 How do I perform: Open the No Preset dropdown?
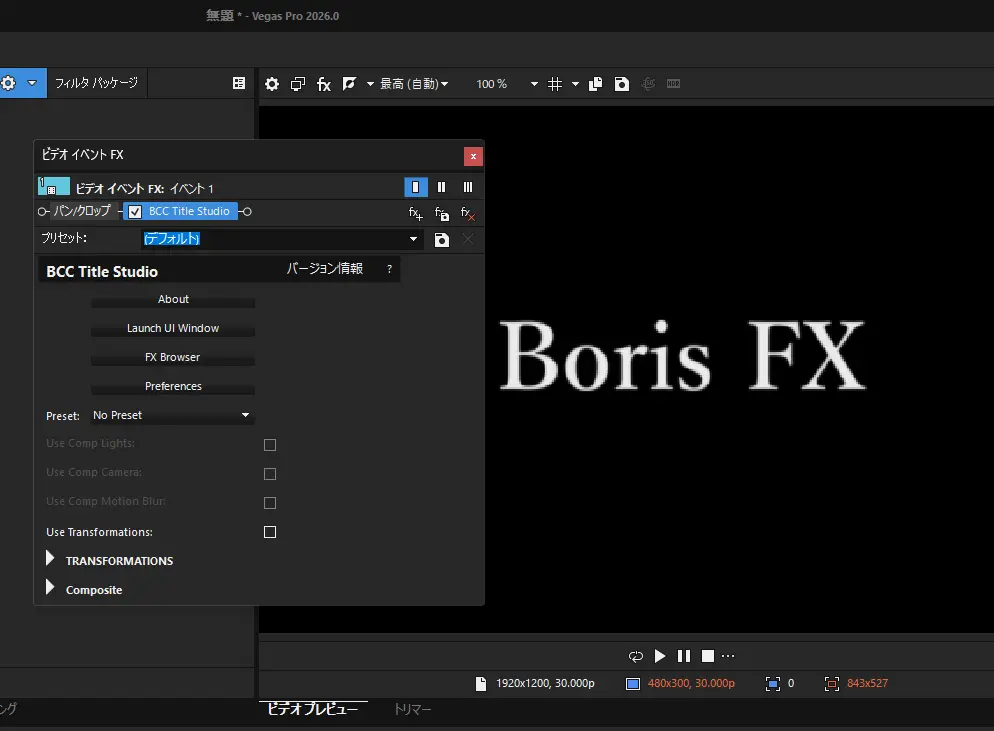(172, 415)
